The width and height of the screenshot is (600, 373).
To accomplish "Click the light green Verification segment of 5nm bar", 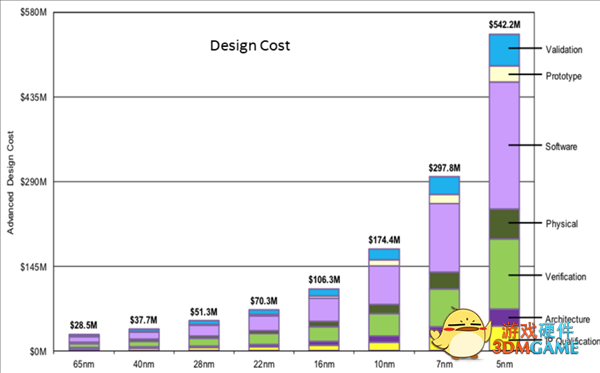I will pos(504,274).
